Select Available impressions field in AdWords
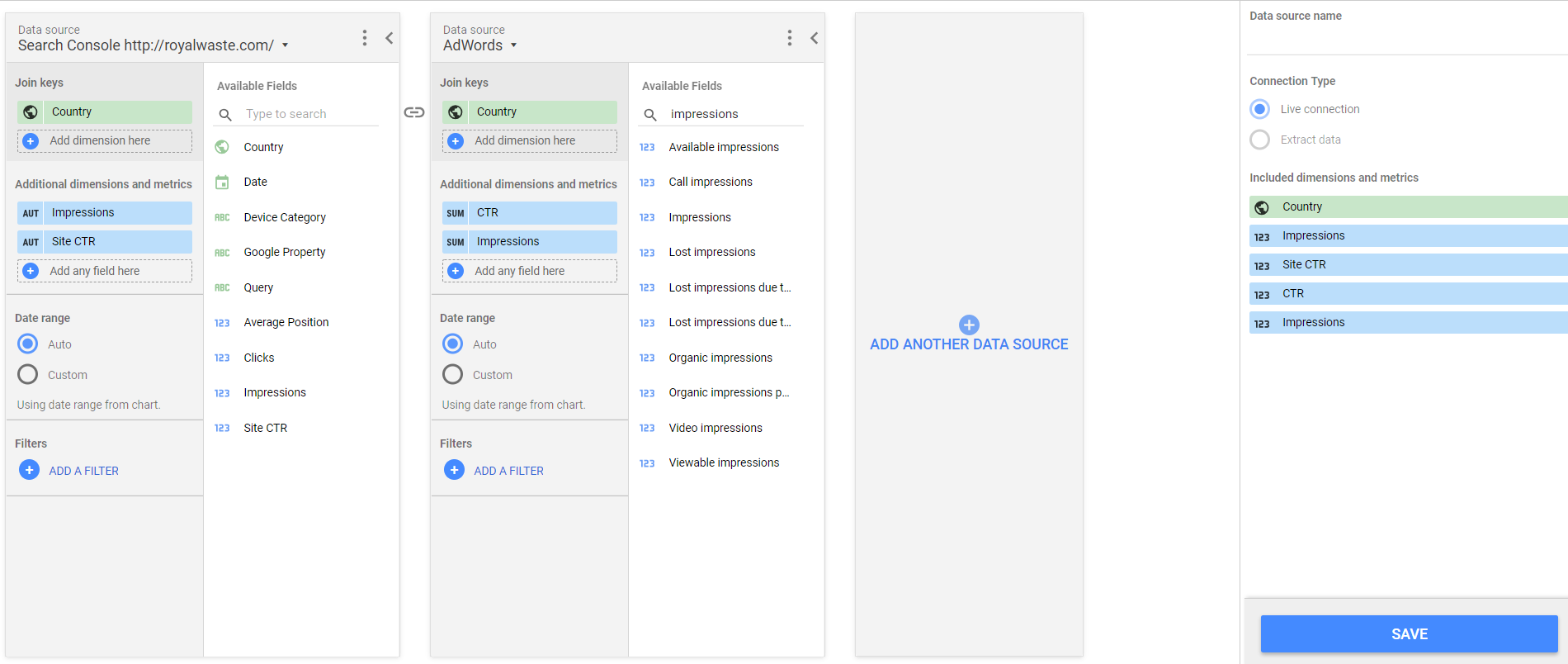 [724, 147]
